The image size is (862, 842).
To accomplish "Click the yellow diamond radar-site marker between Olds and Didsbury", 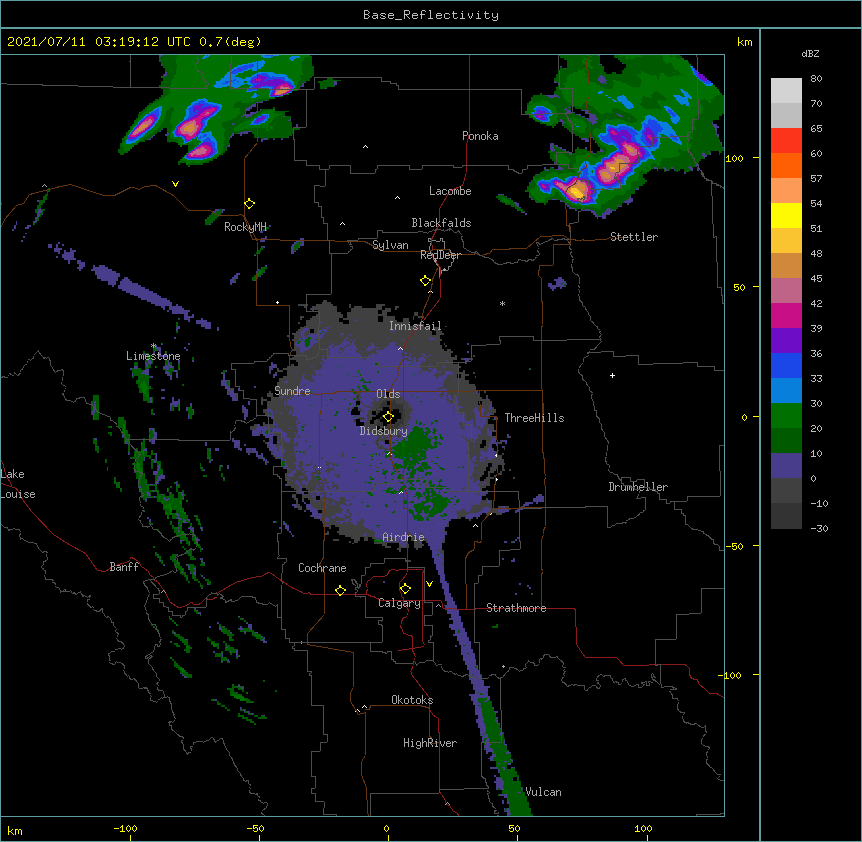I will [x=388, y=417].
